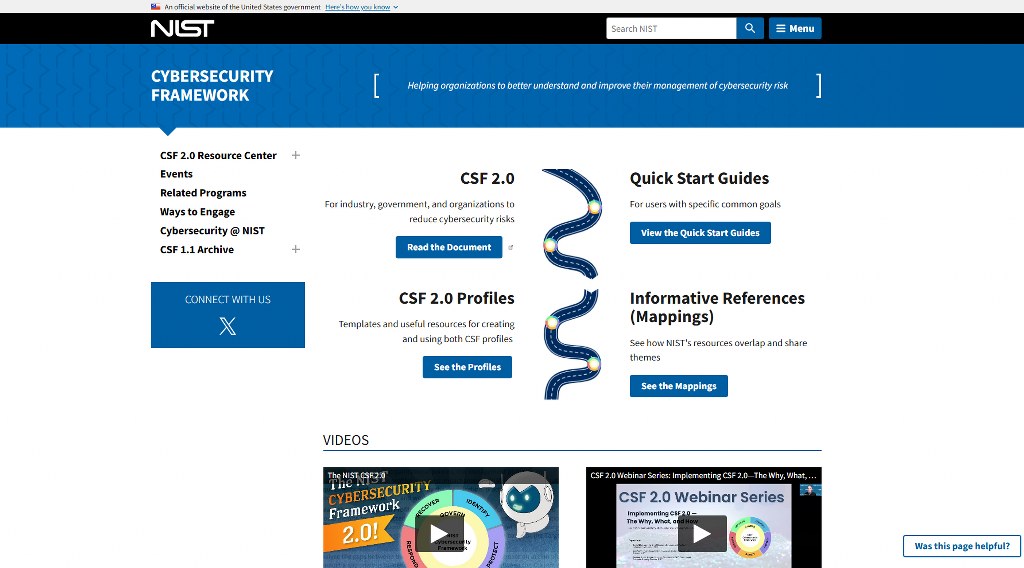The image size is (1024, 568).
Task: Click the NIST logo in header
Action: [x=182, y=28]
